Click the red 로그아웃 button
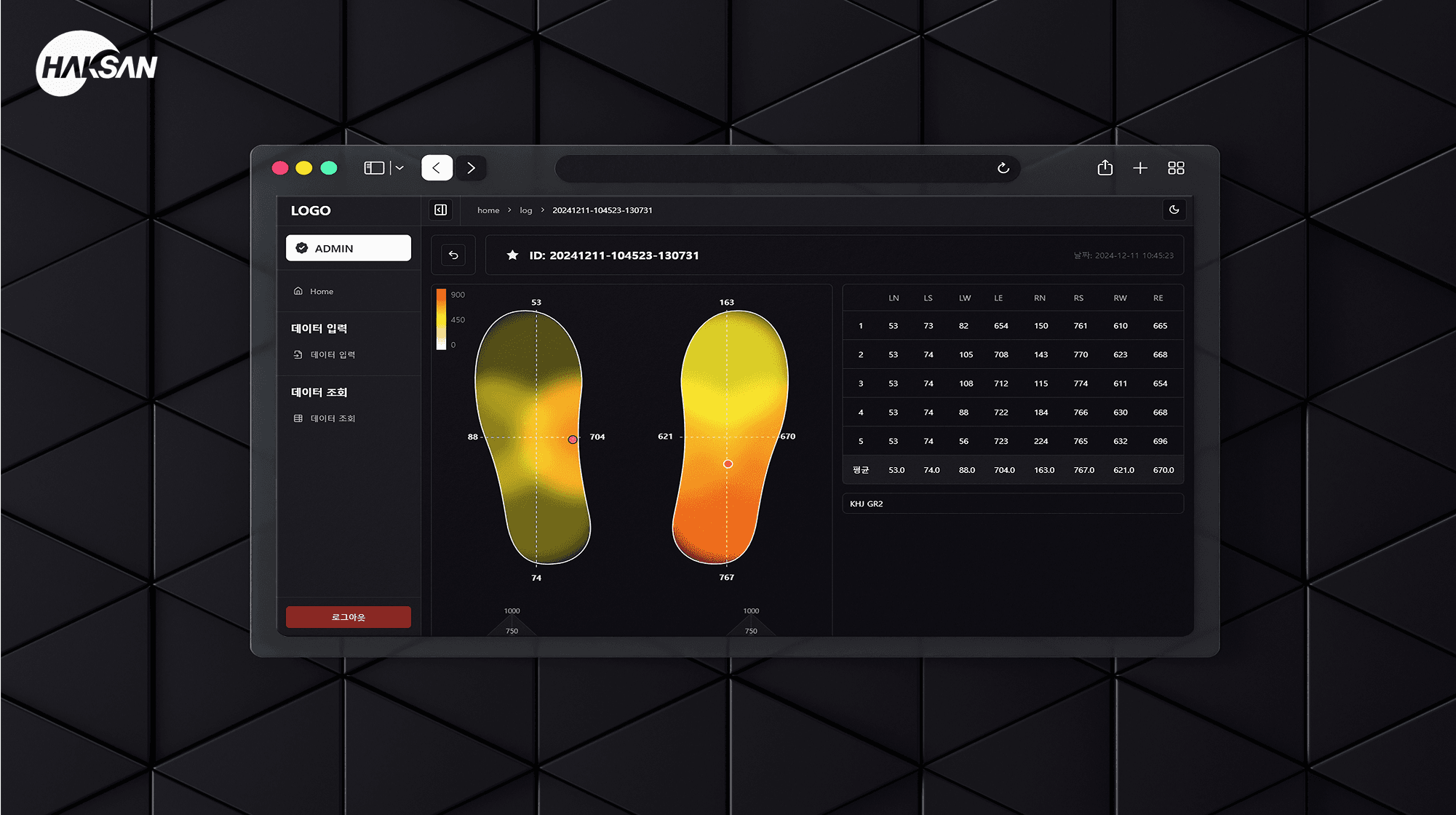The image size is (1456, 815). [349, 617]
